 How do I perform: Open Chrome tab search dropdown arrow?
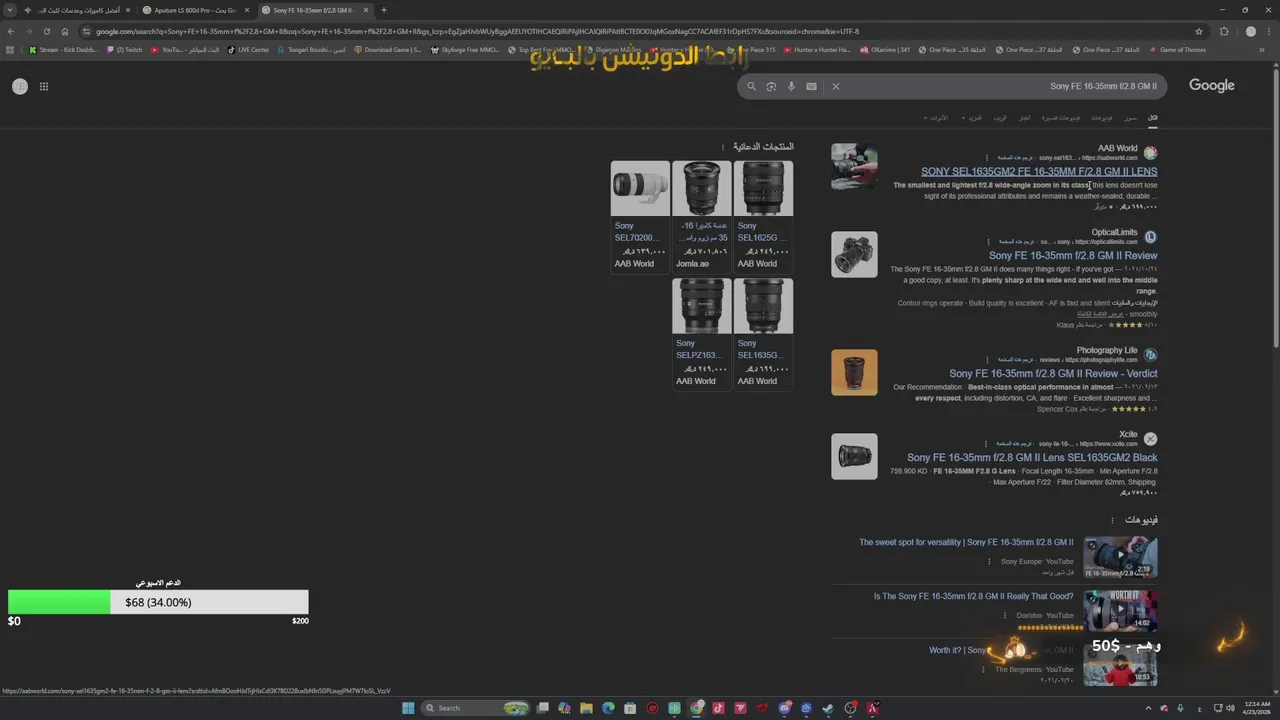[x=10, y=10]
